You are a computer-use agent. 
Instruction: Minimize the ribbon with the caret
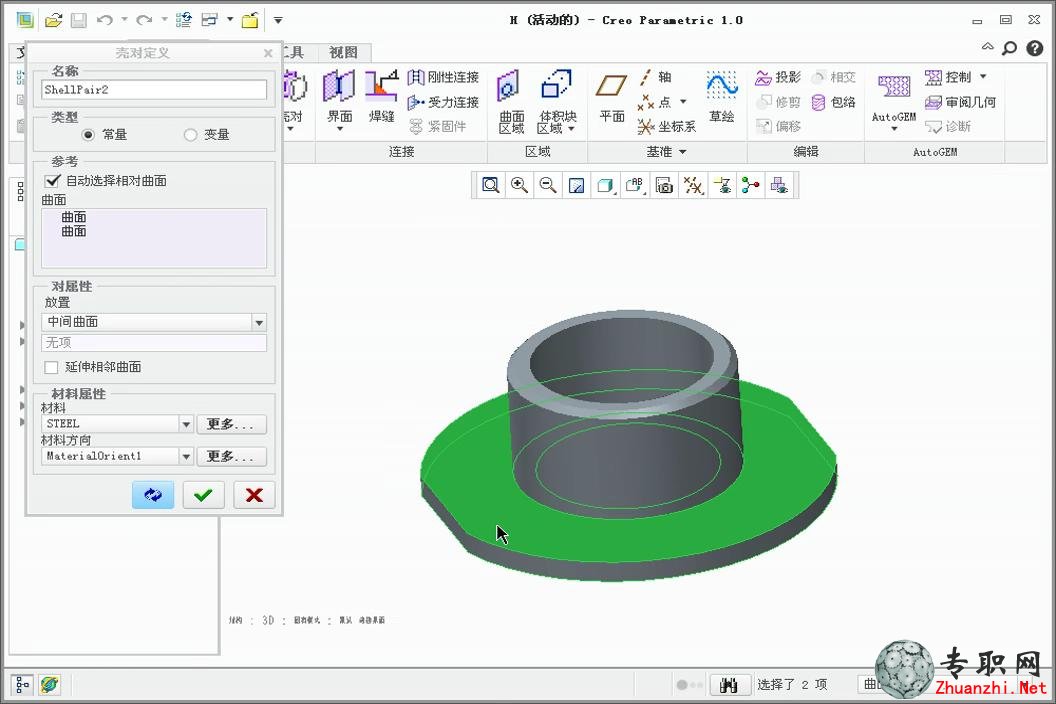tap(987, 47)
